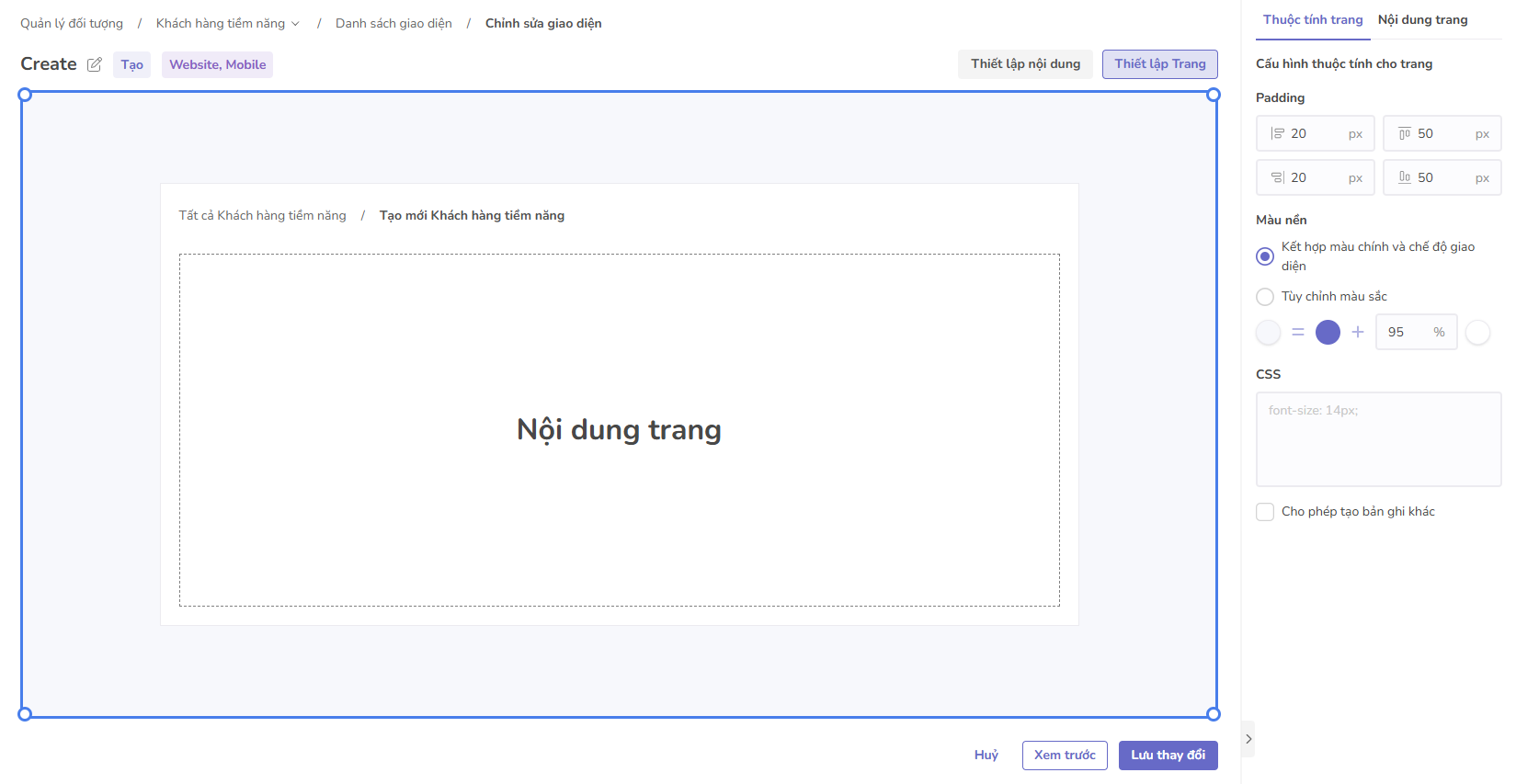Click the purple primary color swatch
1516x784 pixels.
coord(1328,333)
